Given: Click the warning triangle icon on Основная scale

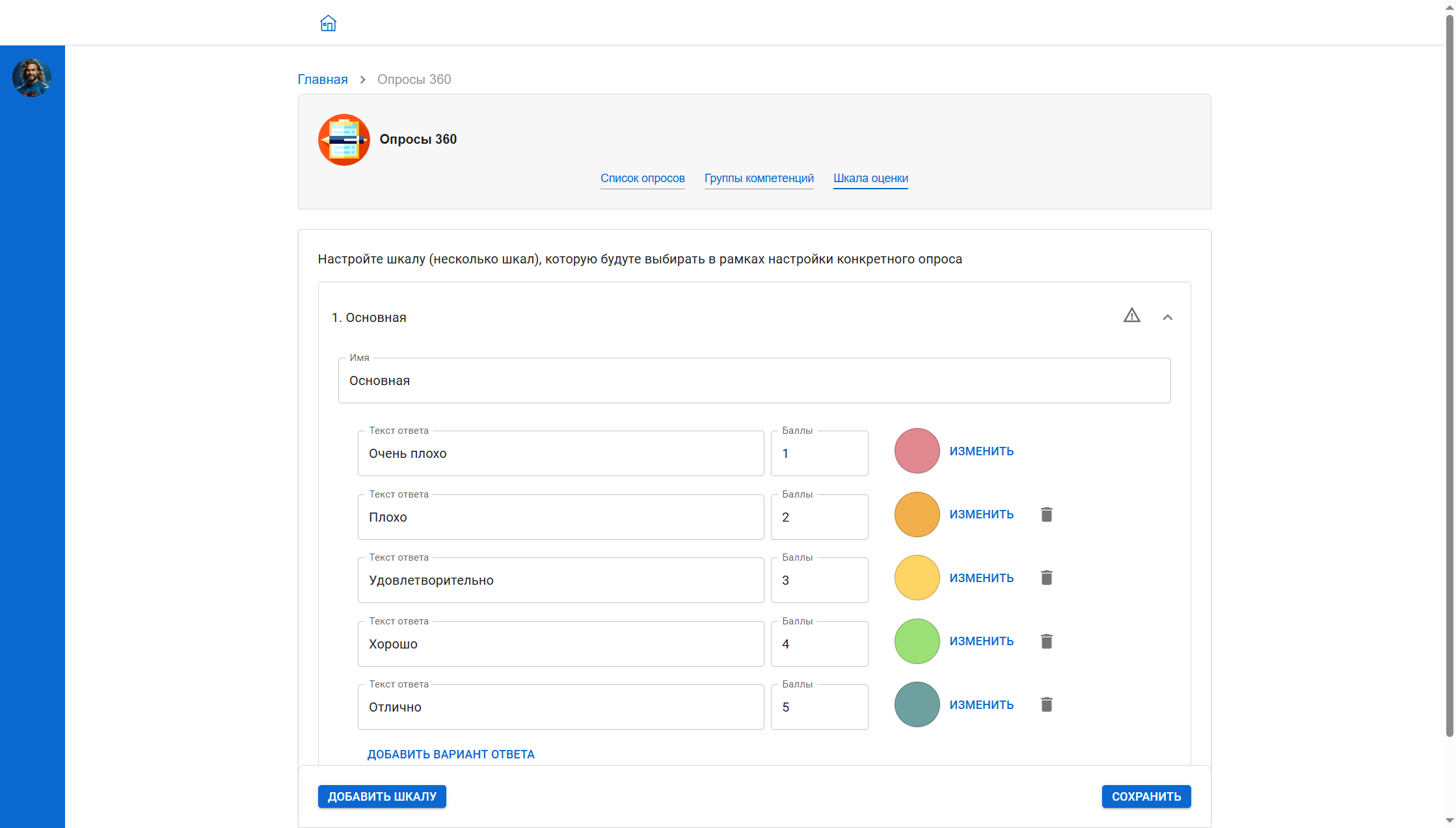Looking at the screenshot, I should tap(1131, 316).
